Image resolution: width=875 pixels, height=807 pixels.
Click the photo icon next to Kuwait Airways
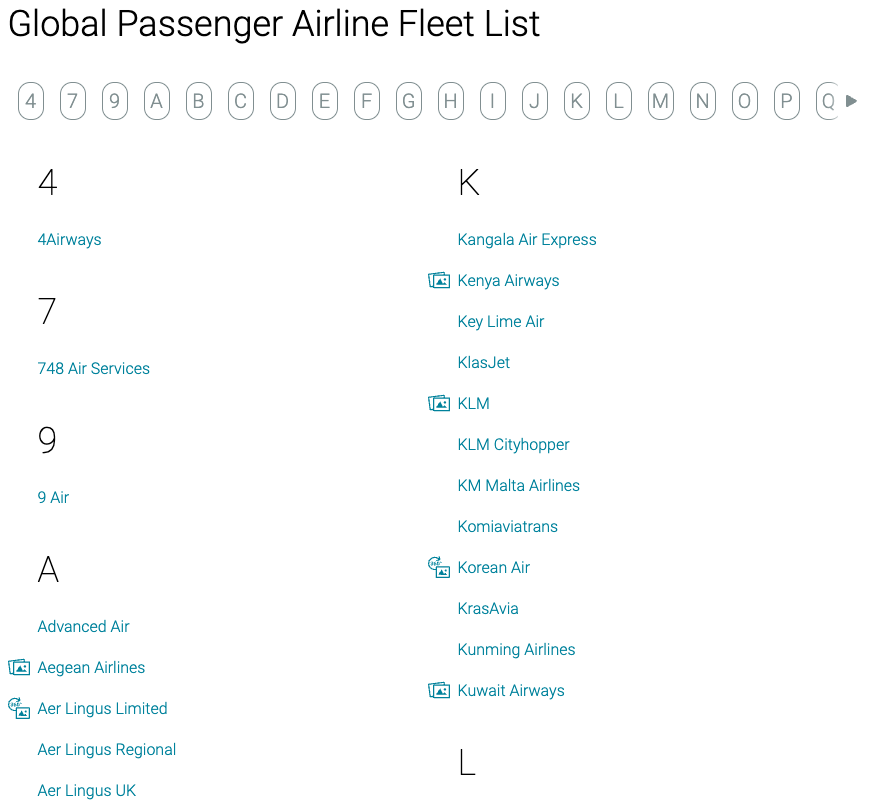pyautogui.click(x=439, y=691)
